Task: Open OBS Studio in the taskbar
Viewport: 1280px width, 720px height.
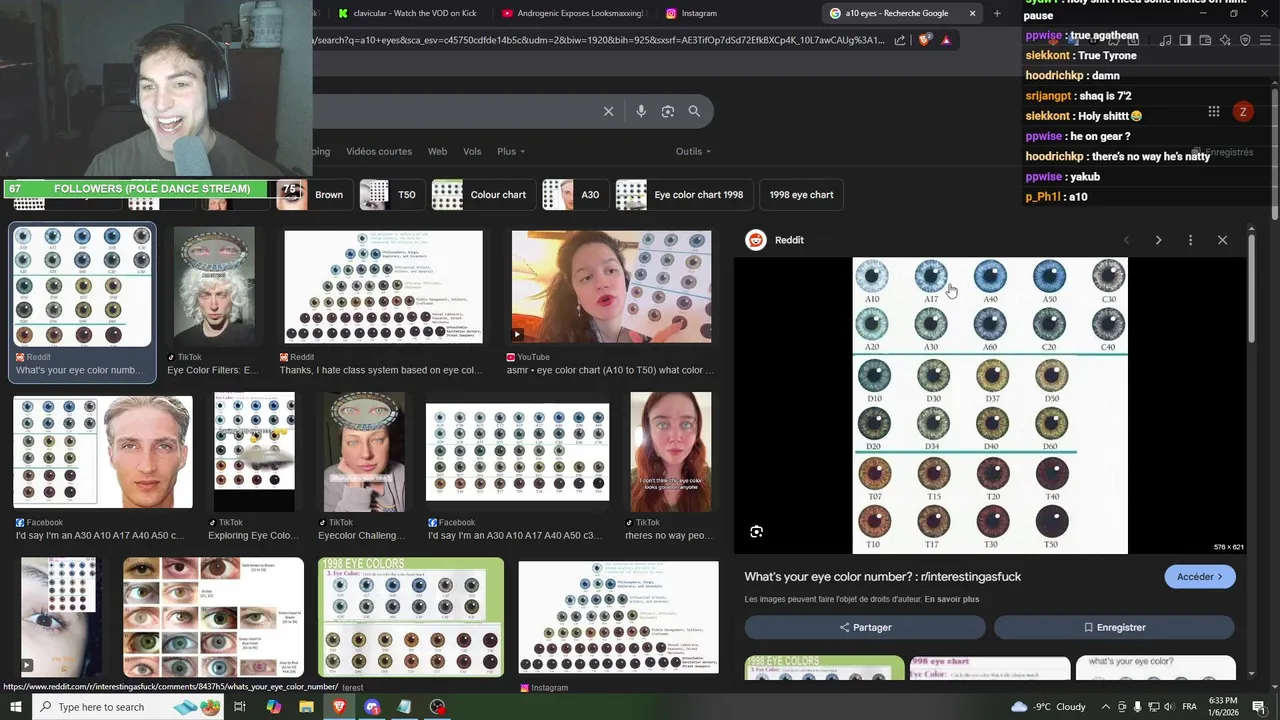Action: (437, 707)
